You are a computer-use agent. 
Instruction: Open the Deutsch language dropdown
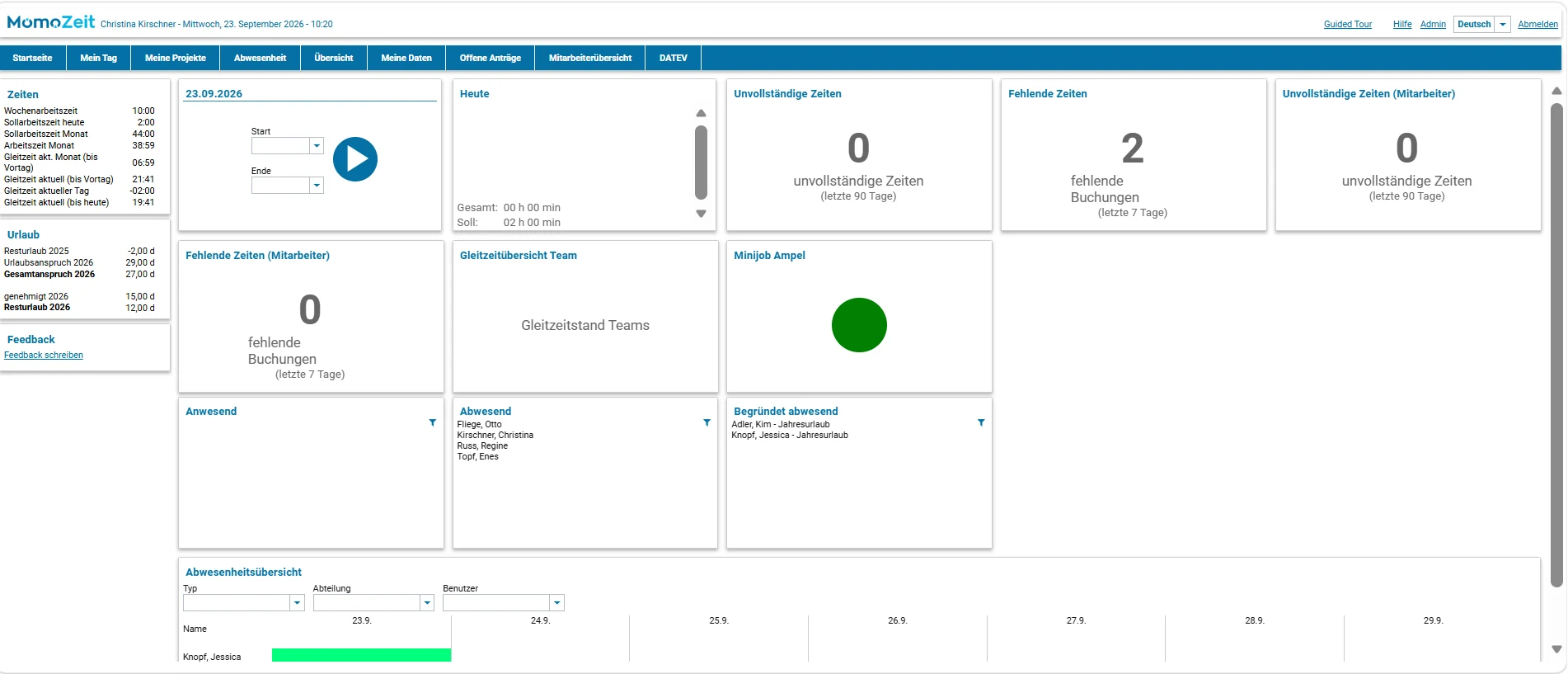pos(1503,25)
